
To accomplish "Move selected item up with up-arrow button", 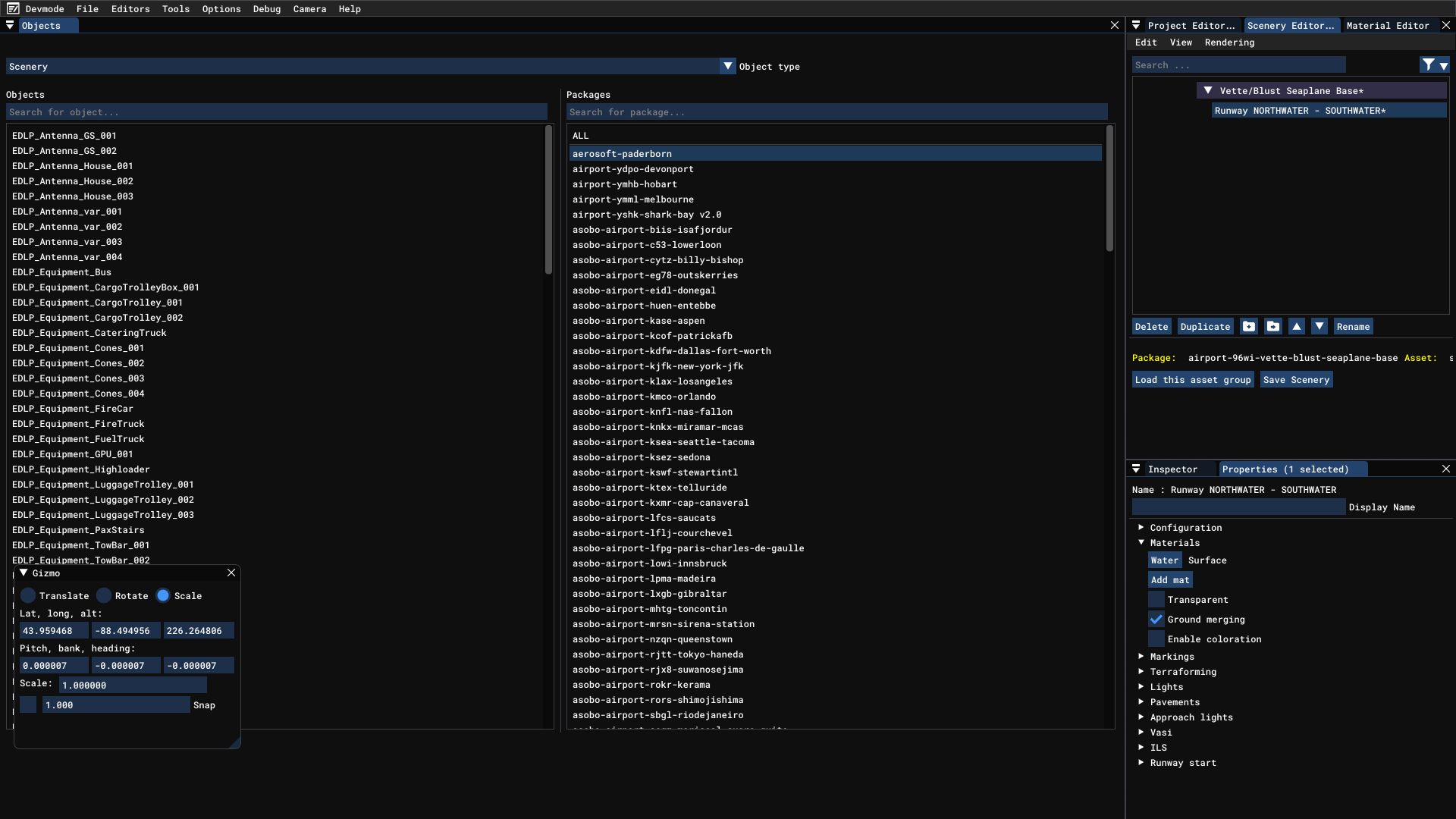I will 1297,327.
